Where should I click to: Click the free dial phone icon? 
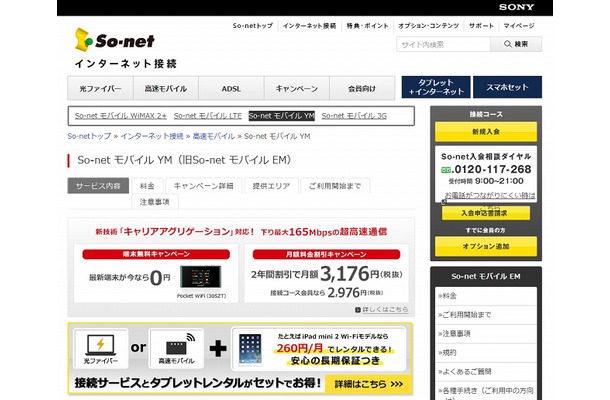pos(446,170)
